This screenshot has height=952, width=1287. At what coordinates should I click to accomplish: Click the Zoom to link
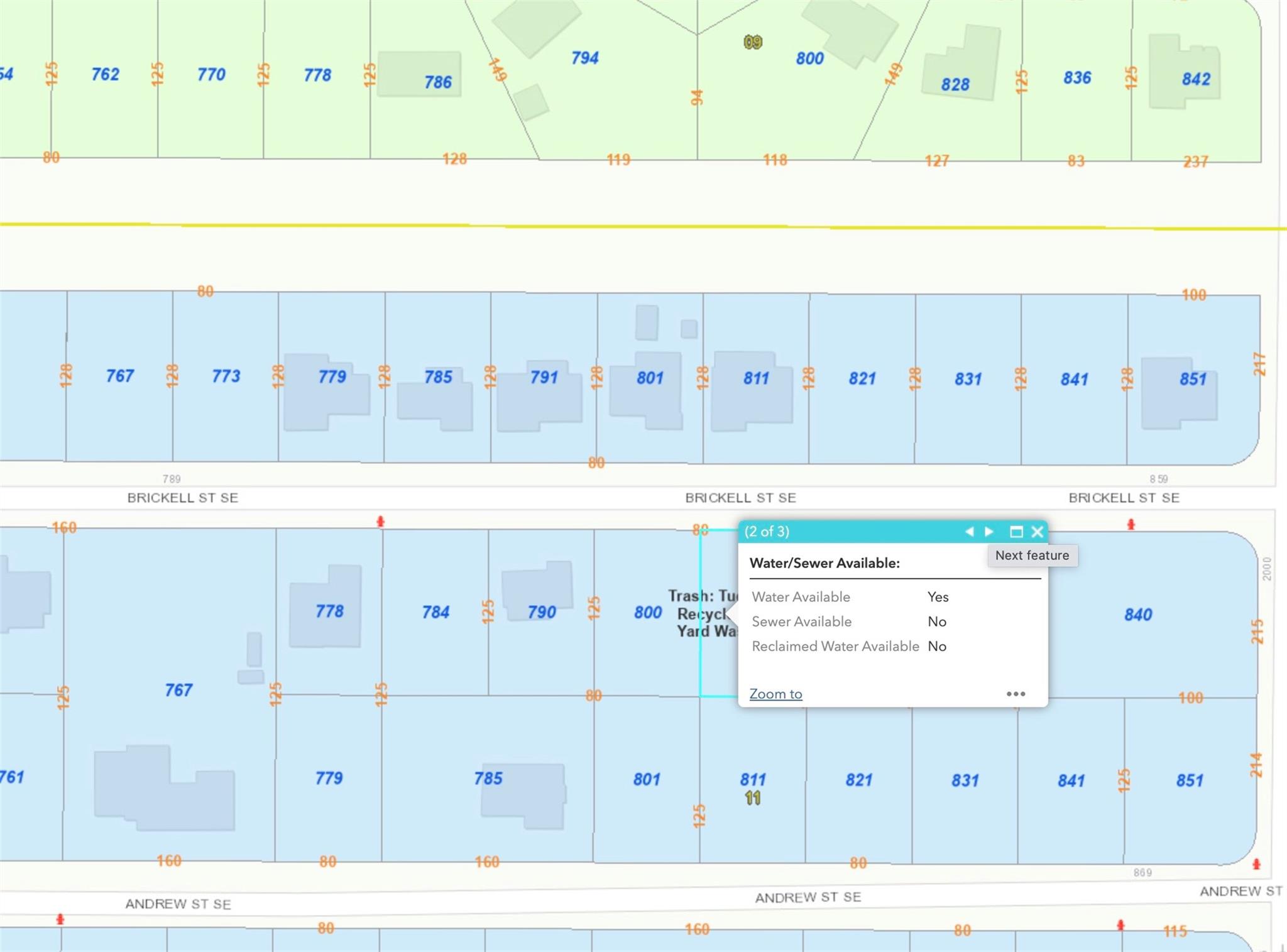(775, 694)
